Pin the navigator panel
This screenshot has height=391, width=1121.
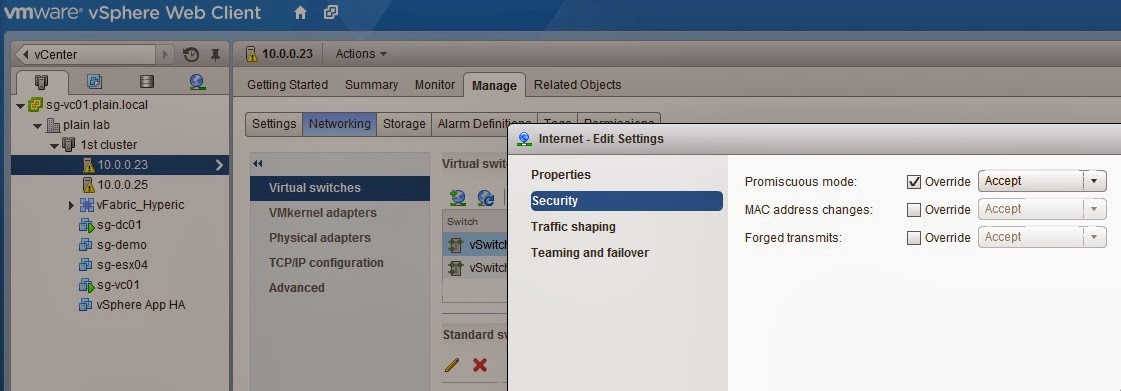coord(214,54)
